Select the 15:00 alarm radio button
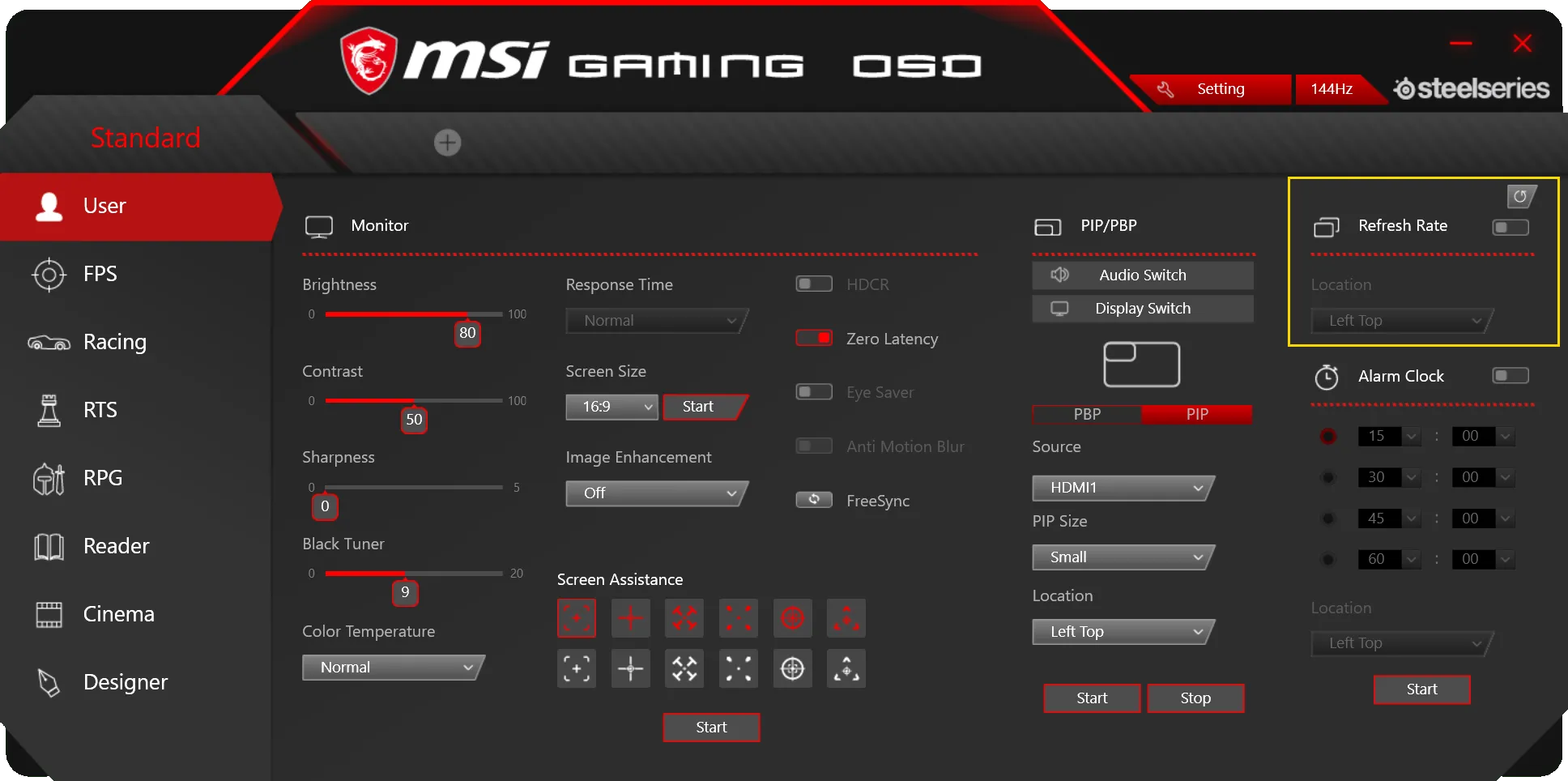The image size is (1568, 781). (1328, 436)
